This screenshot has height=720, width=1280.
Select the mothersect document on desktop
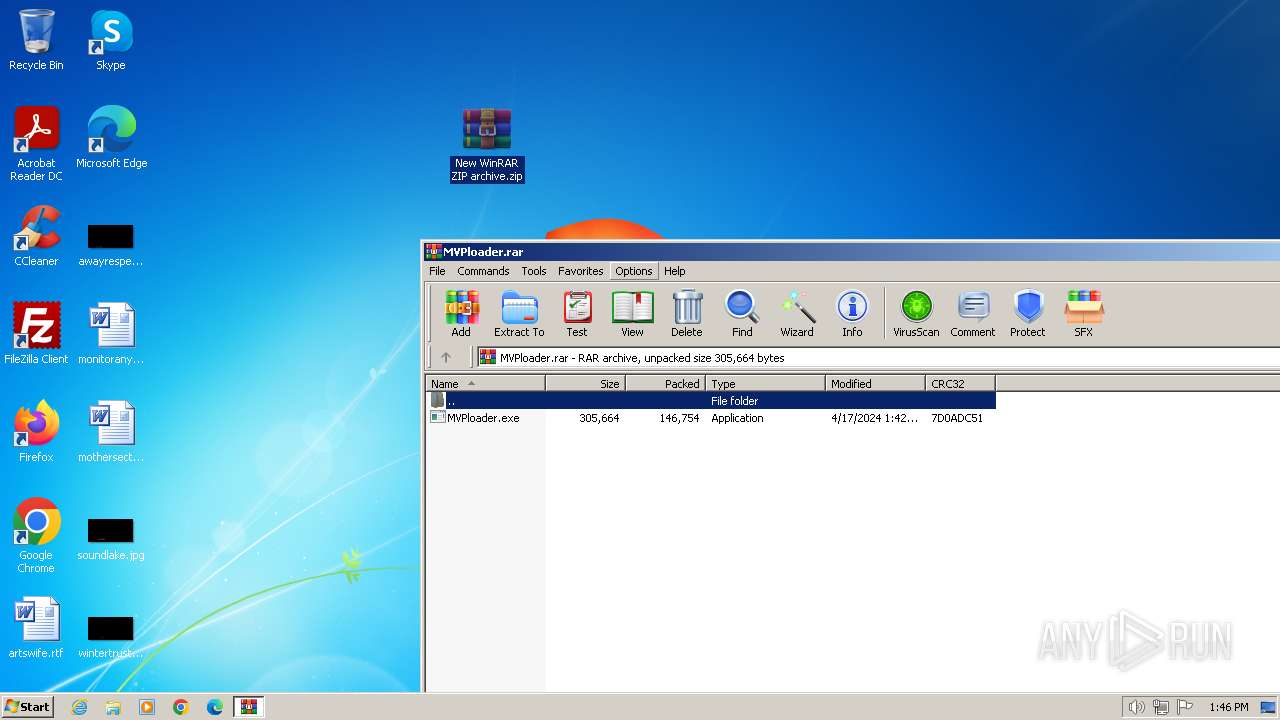point(111,432)
